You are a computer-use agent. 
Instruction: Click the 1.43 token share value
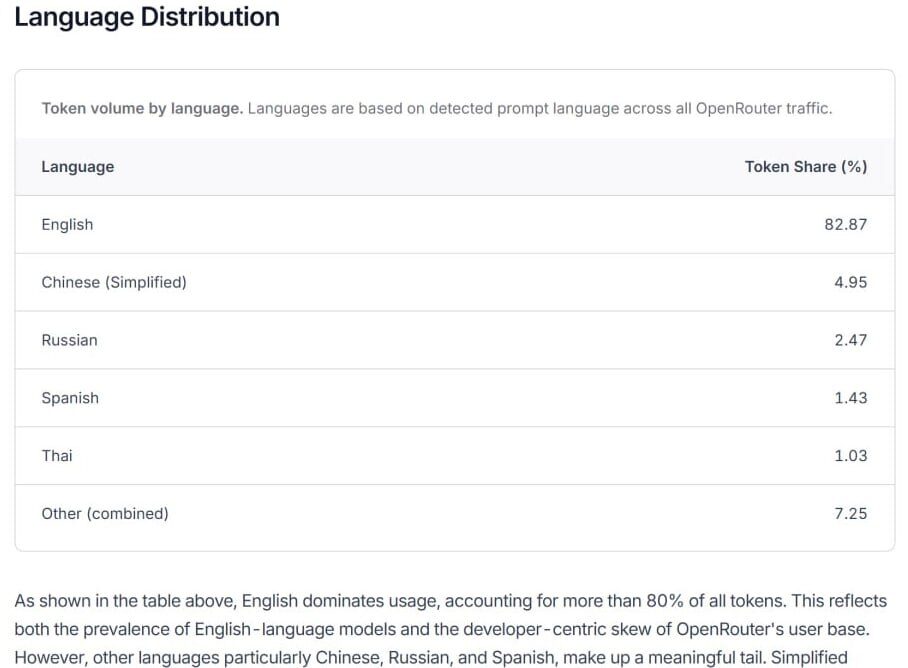(850, 398)
